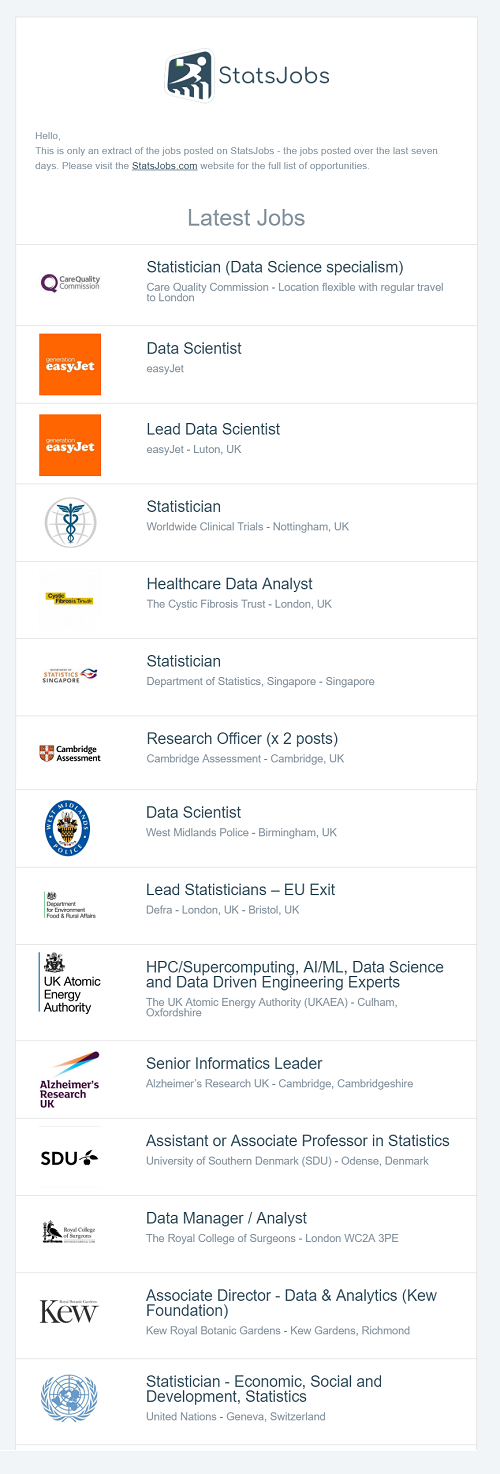This screenshot has height=1474, width=500.
Task: Open Statistician (Data Science specialism) job
Action: pos(275,267)
